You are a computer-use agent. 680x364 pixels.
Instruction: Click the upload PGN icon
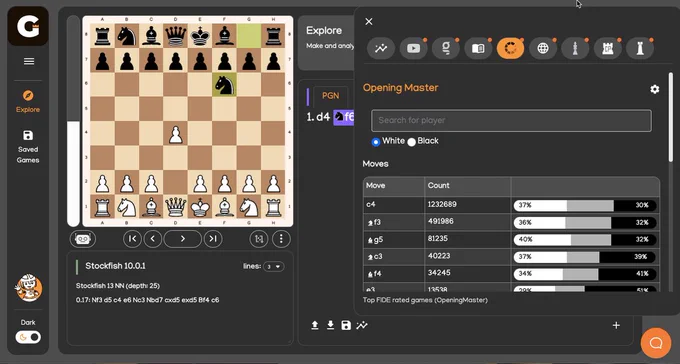pos(315,325)
